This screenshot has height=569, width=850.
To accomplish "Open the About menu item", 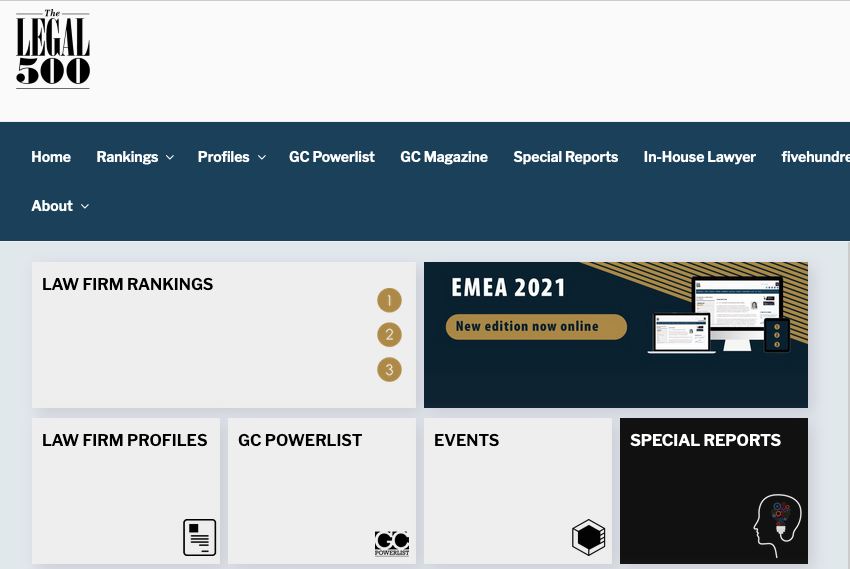I will pyautogui.click(x=52, y=206).
